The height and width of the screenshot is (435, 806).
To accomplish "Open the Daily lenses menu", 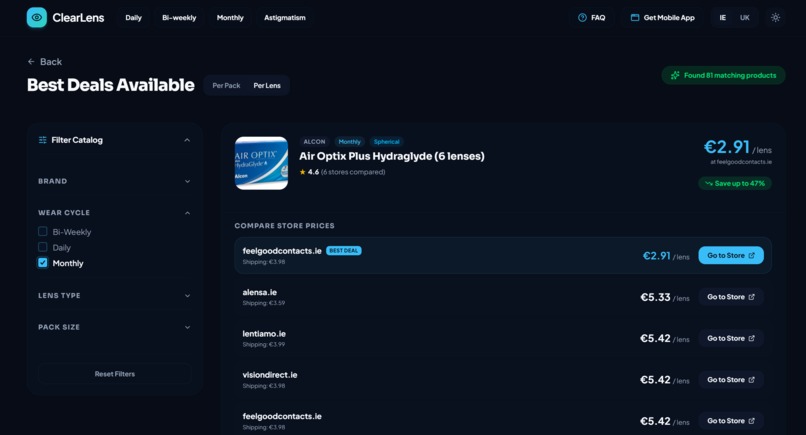I will [x=133, y=17].
